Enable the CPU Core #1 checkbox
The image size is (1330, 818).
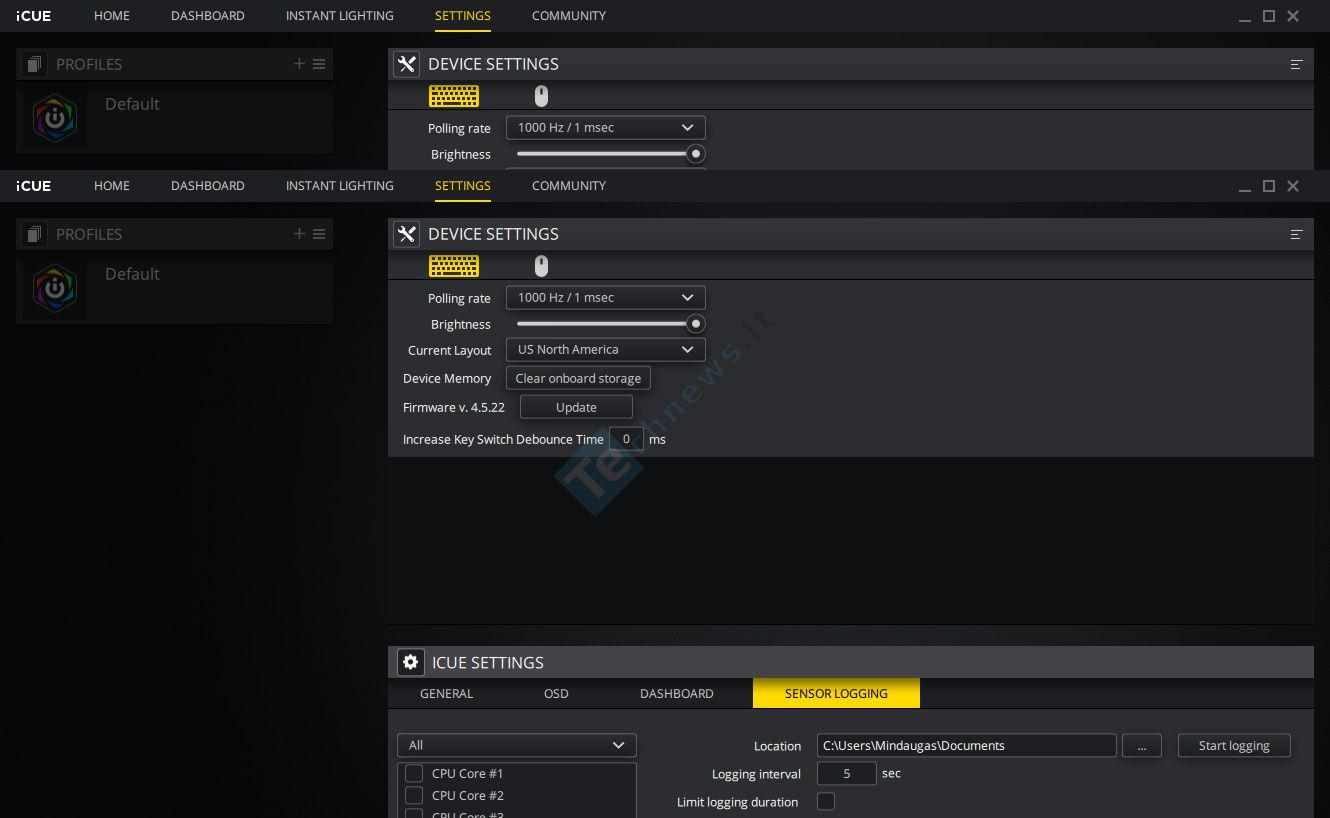coord(414,773)
